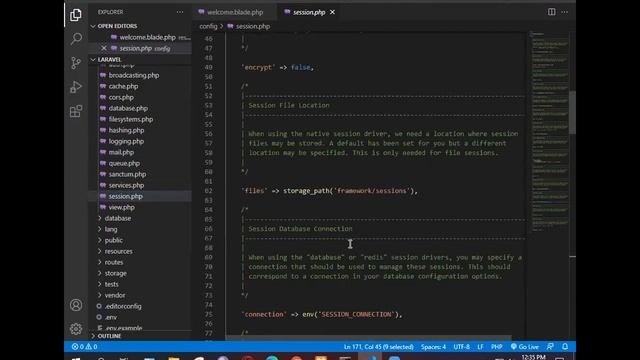Screen dimensions: 640x360
Task: Click cursor position Ln 171, Col 45
Action: point(378,347)
